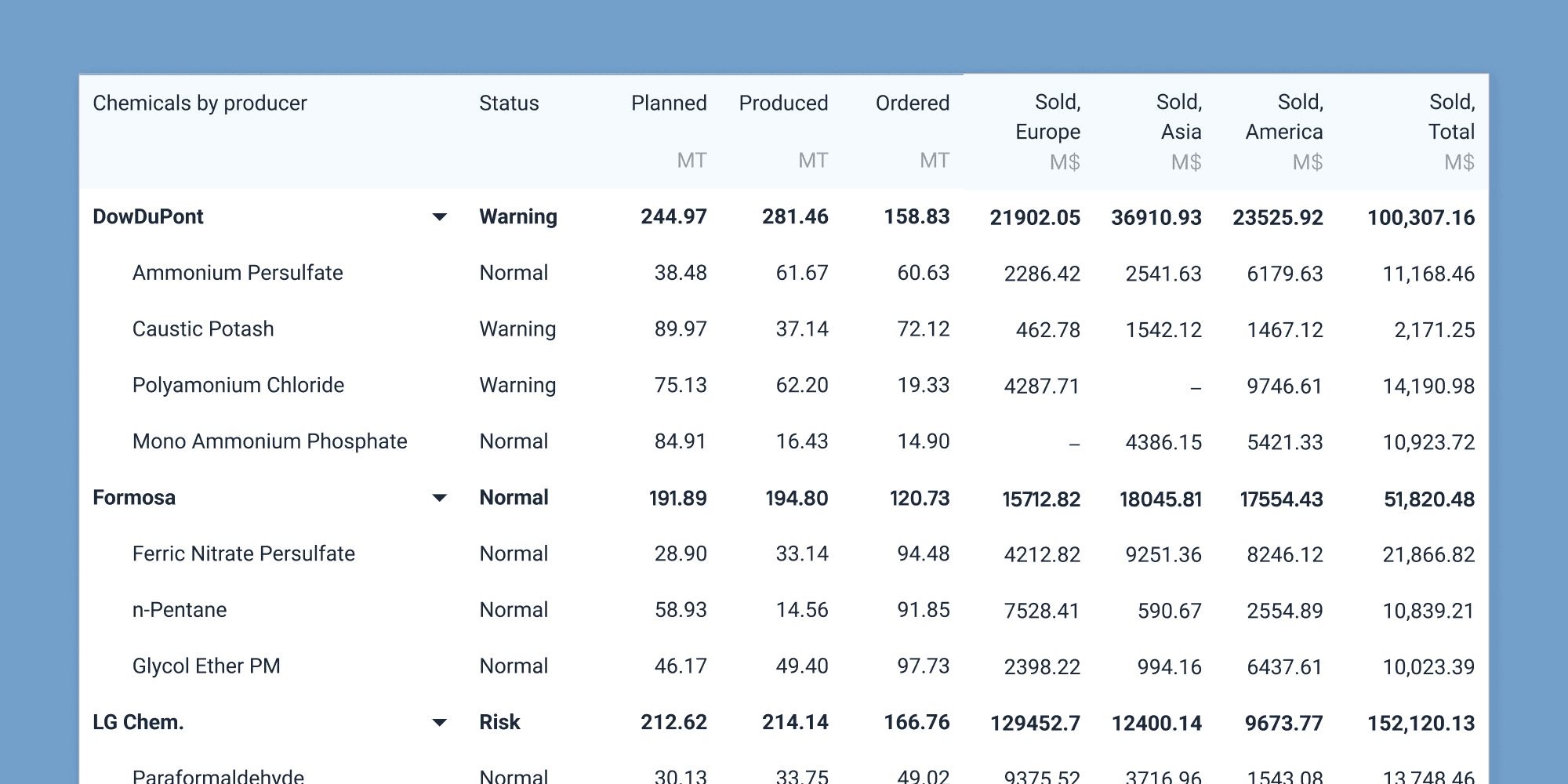Select the n-Pentane row
This screenshot has height=784, width=1568.
coord(784,610)
